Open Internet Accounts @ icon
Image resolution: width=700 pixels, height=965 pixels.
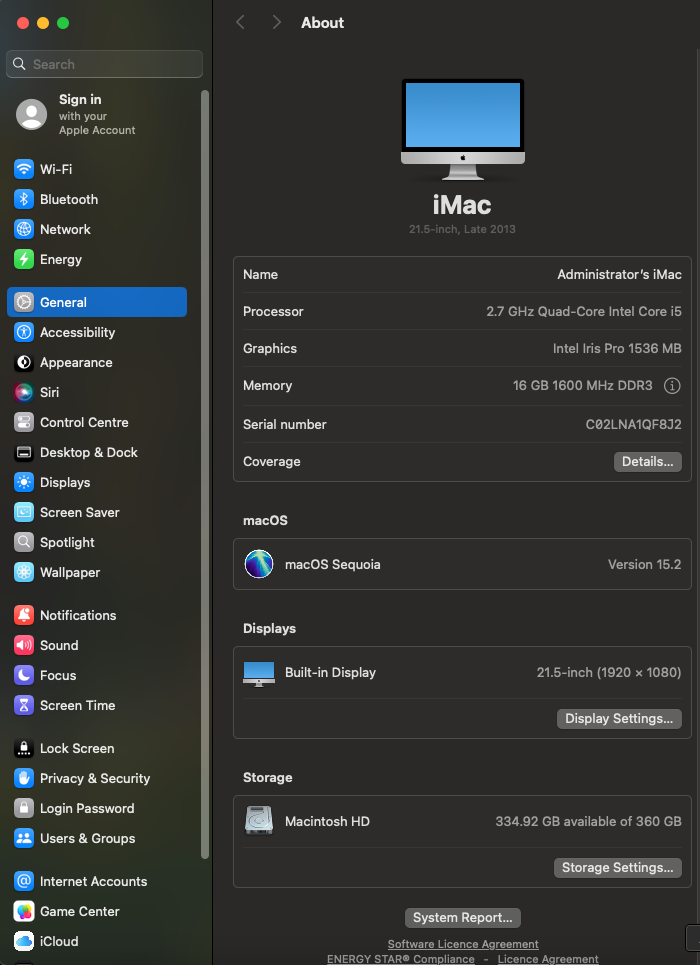tap(24, 881)
